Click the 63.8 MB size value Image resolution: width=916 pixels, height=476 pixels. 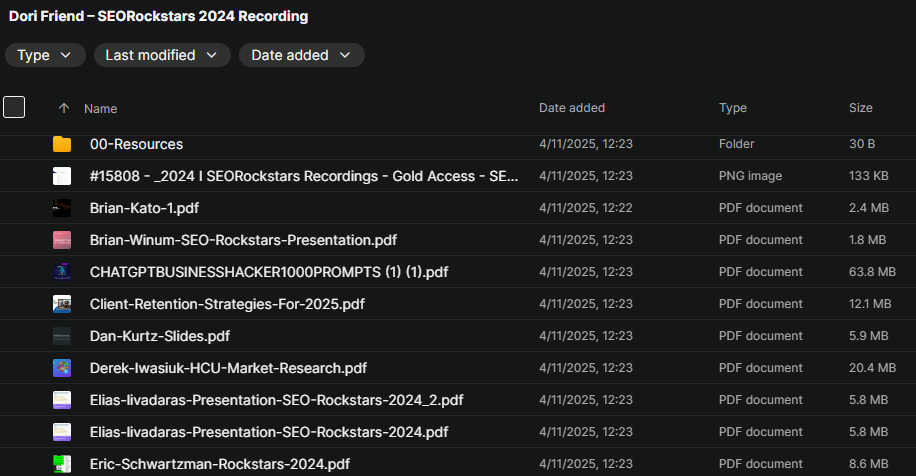tap(872, 272)
